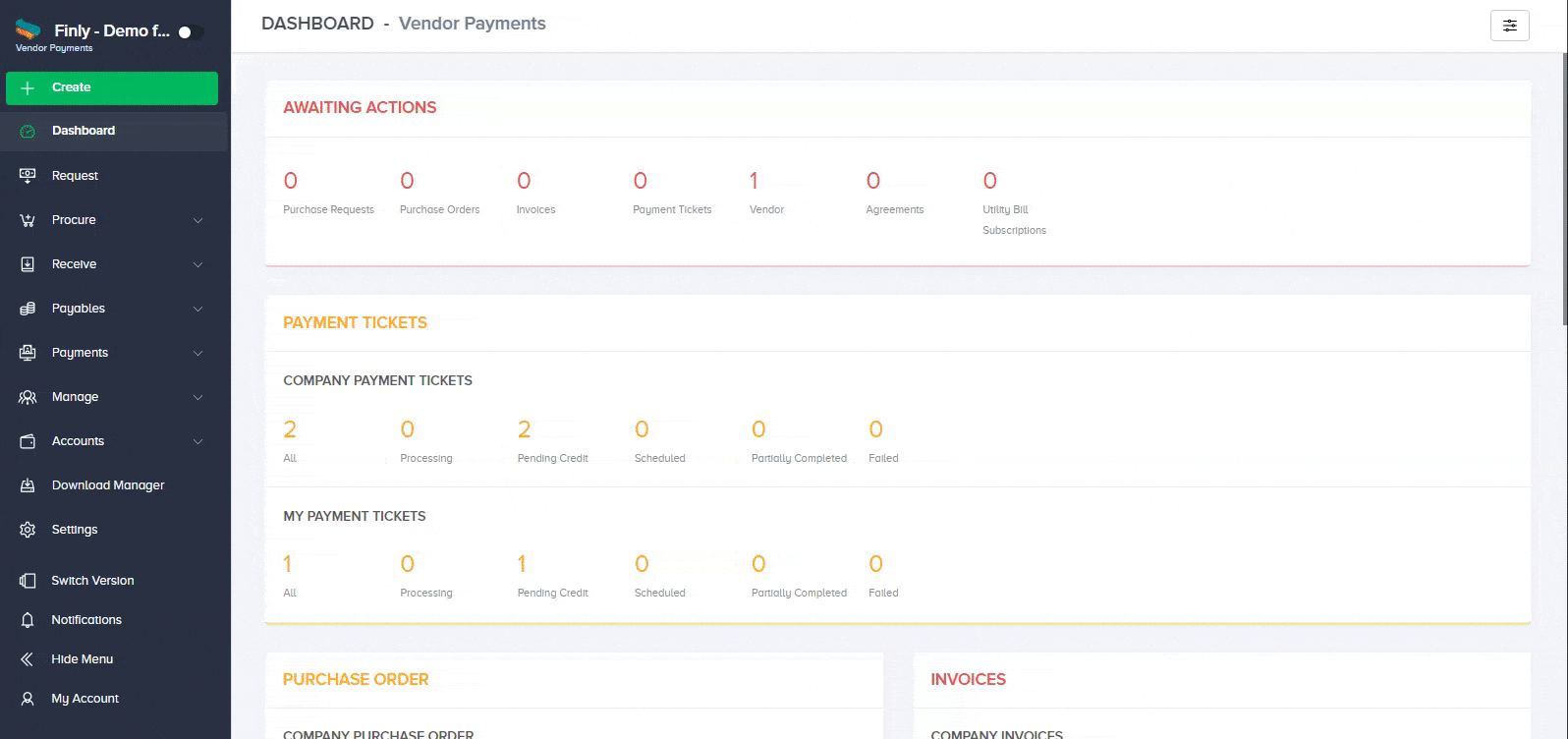Click the green Create button
This screenshot has height=739, width=1568.
(x=112, y=87)
